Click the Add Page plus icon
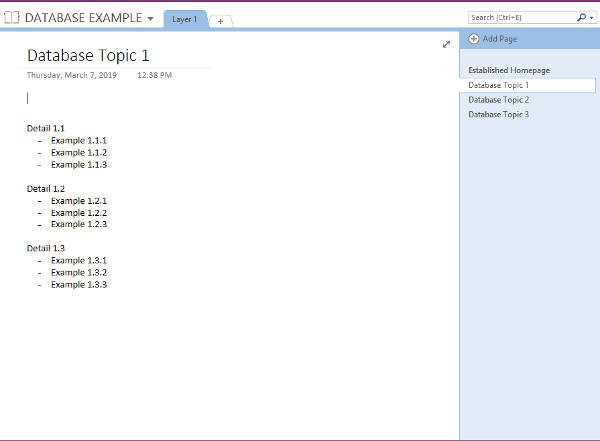 473,39
